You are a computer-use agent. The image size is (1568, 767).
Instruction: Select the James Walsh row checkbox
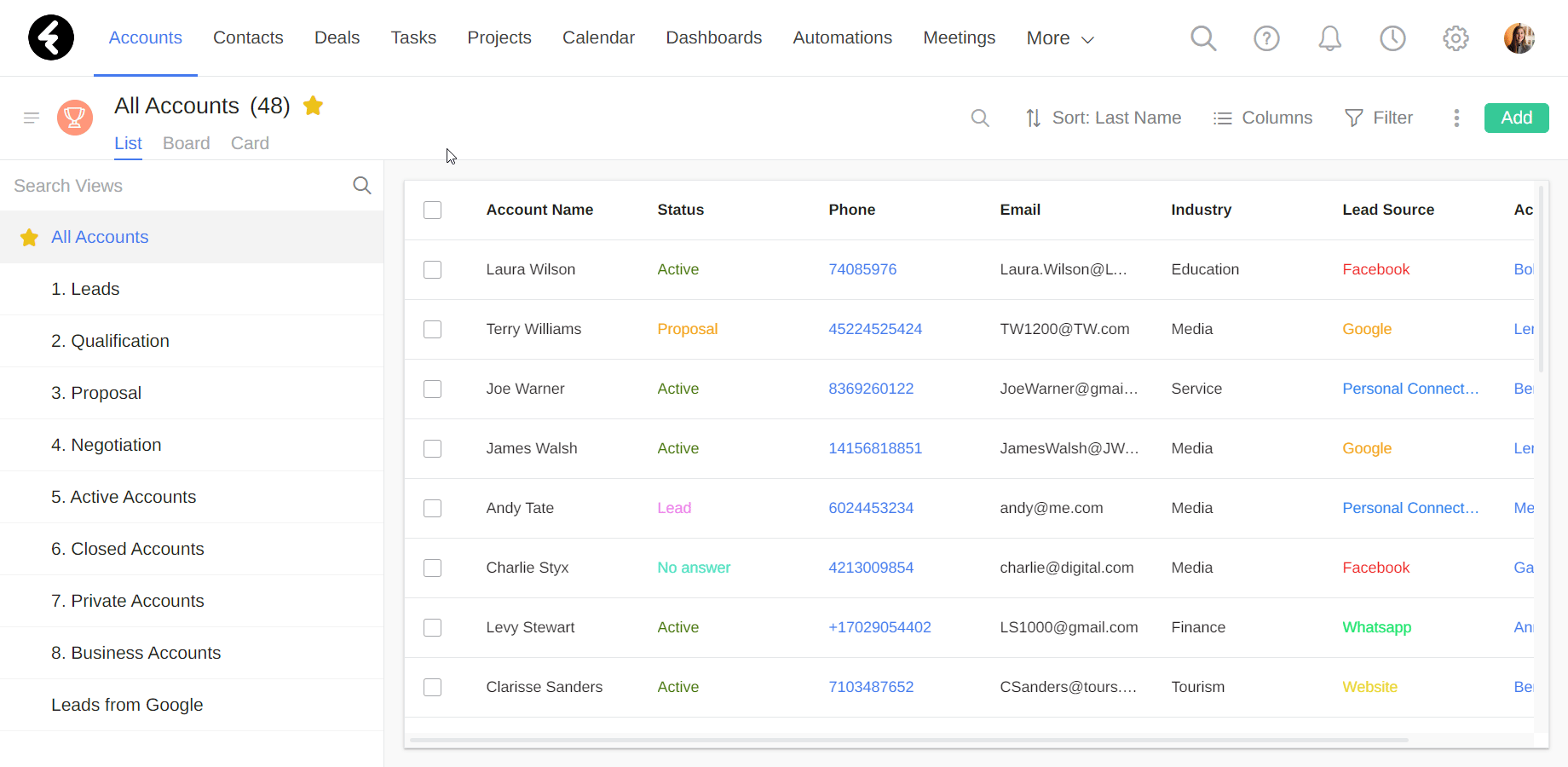pyautogui.click(x=433, y=448)
